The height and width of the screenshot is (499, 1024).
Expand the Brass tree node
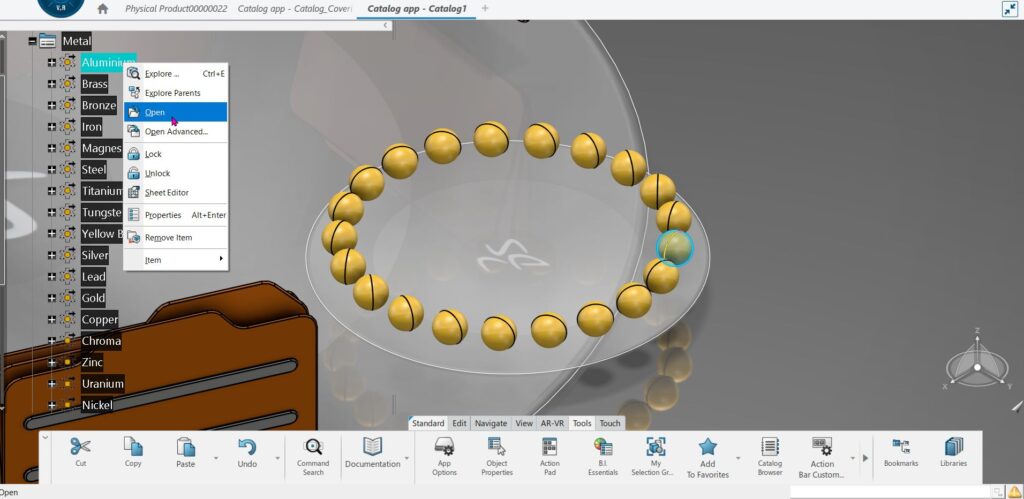click(x=52, y=84)
